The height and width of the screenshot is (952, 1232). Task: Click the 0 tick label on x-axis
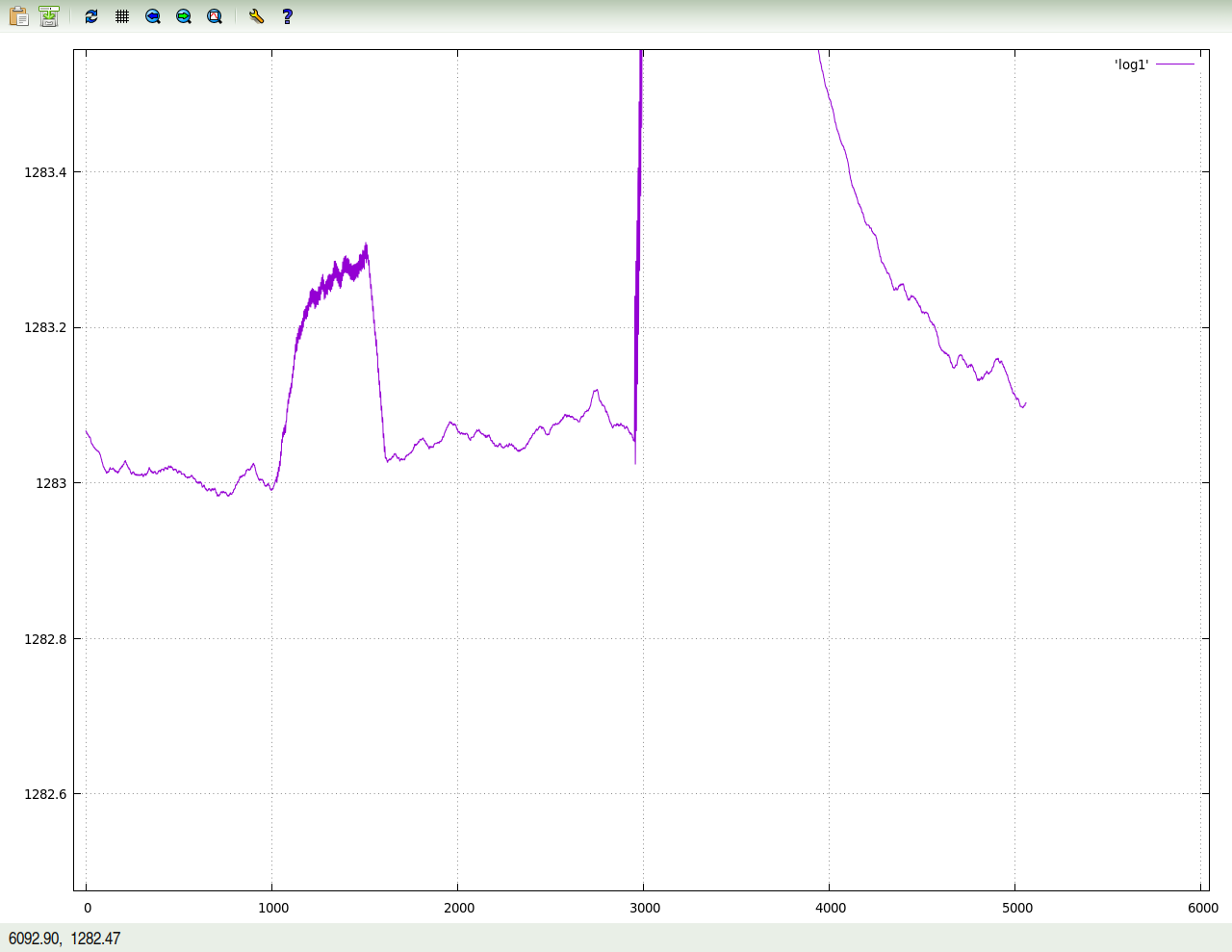[x=88, y=908]
